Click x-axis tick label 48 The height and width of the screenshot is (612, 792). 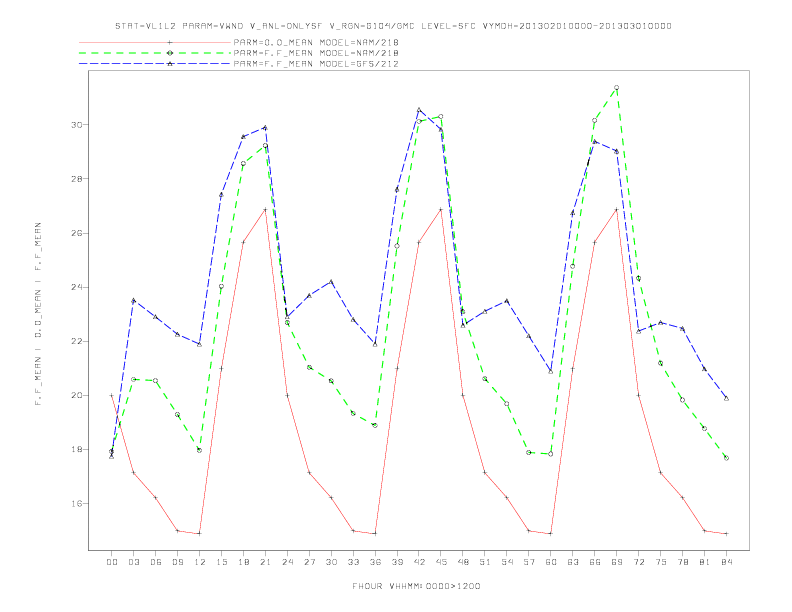click(x=463, y=562)
